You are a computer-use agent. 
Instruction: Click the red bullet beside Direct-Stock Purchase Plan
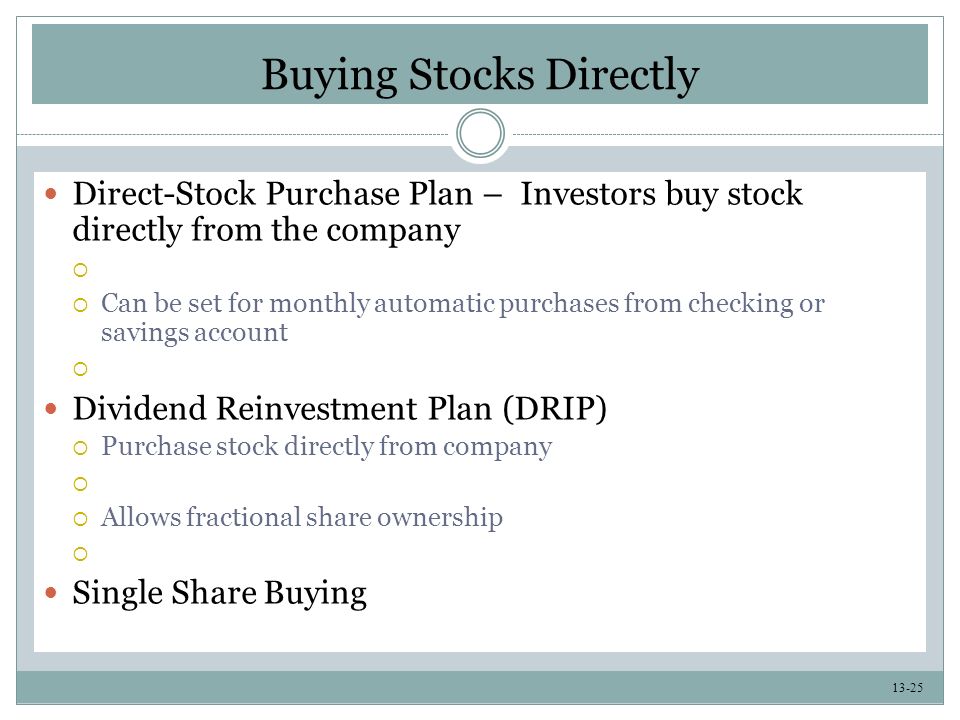(51, 195)
